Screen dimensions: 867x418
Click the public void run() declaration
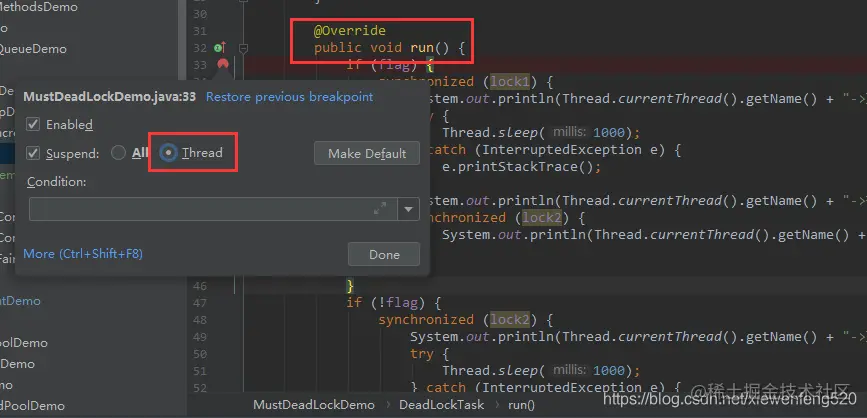click(x=389, y=48)
